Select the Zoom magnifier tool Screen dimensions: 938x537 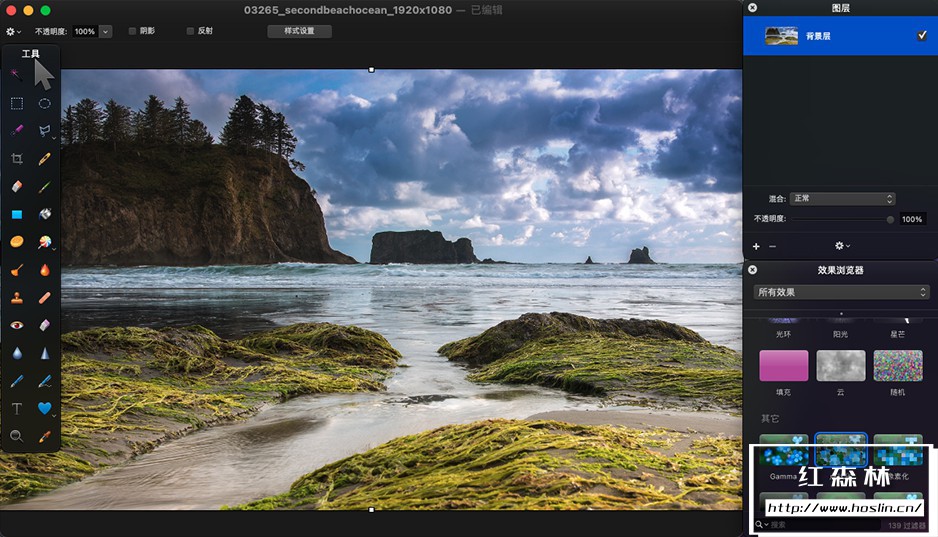coord(17,436)
